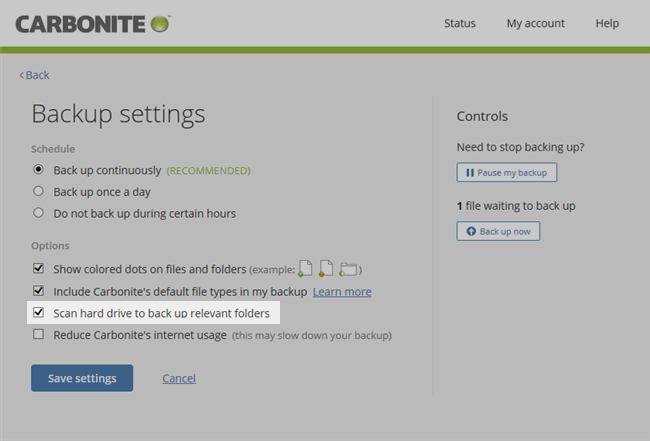The image size is (650, 441).
Task: Click the orange-dot file example icon
Action: pyautogui.click(x=326, y=269)
